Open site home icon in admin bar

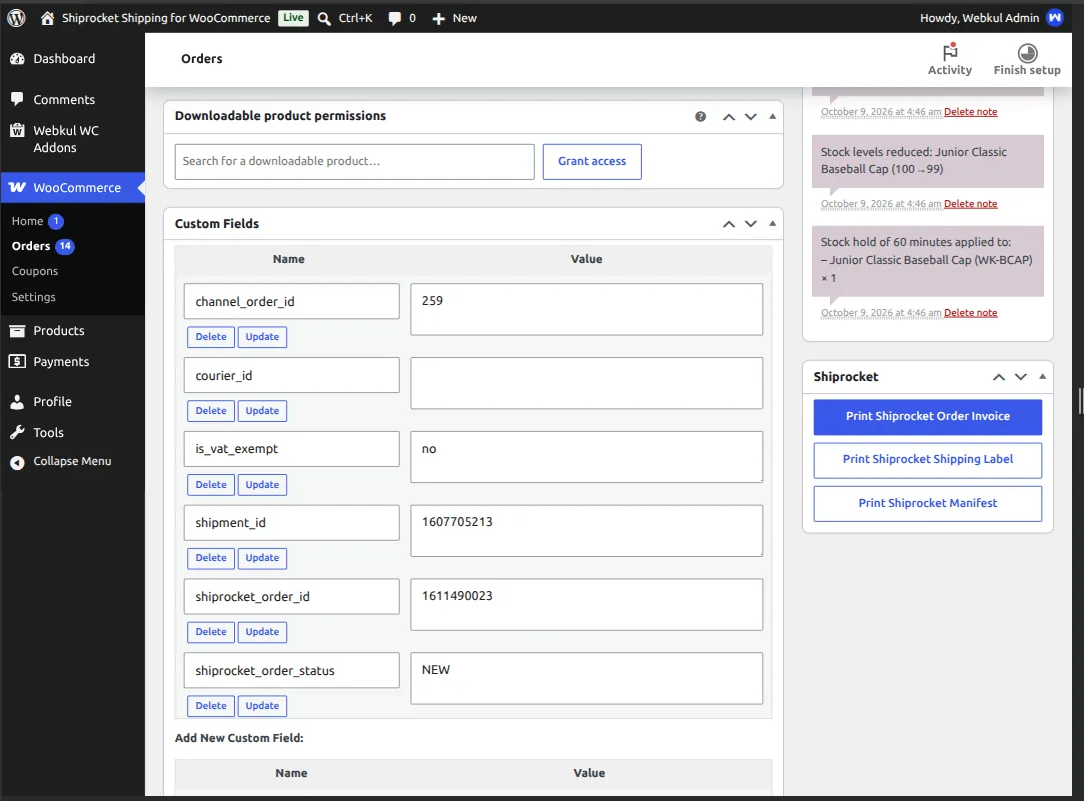pyautogui.click(x=47, y=18)
